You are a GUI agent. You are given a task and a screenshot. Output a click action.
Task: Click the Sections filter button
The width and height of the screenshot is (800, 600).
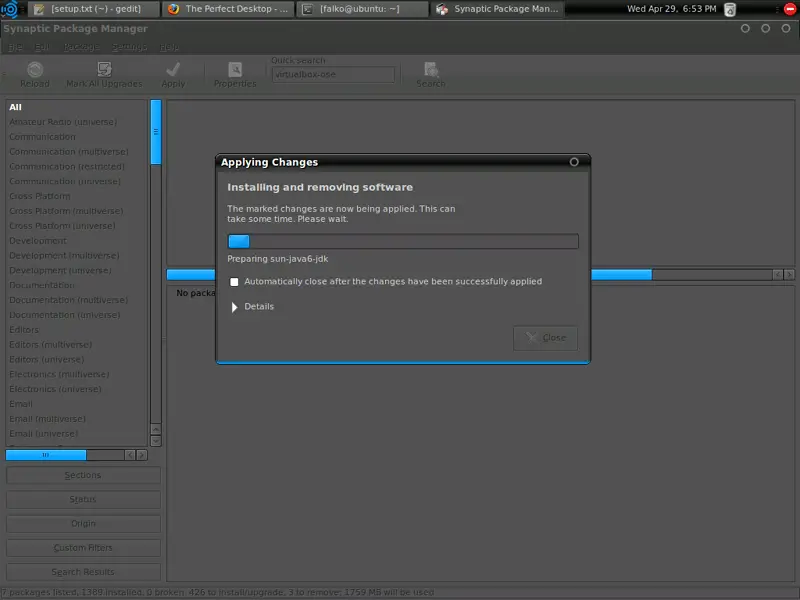pyautogui.click(x=83, y=476)
